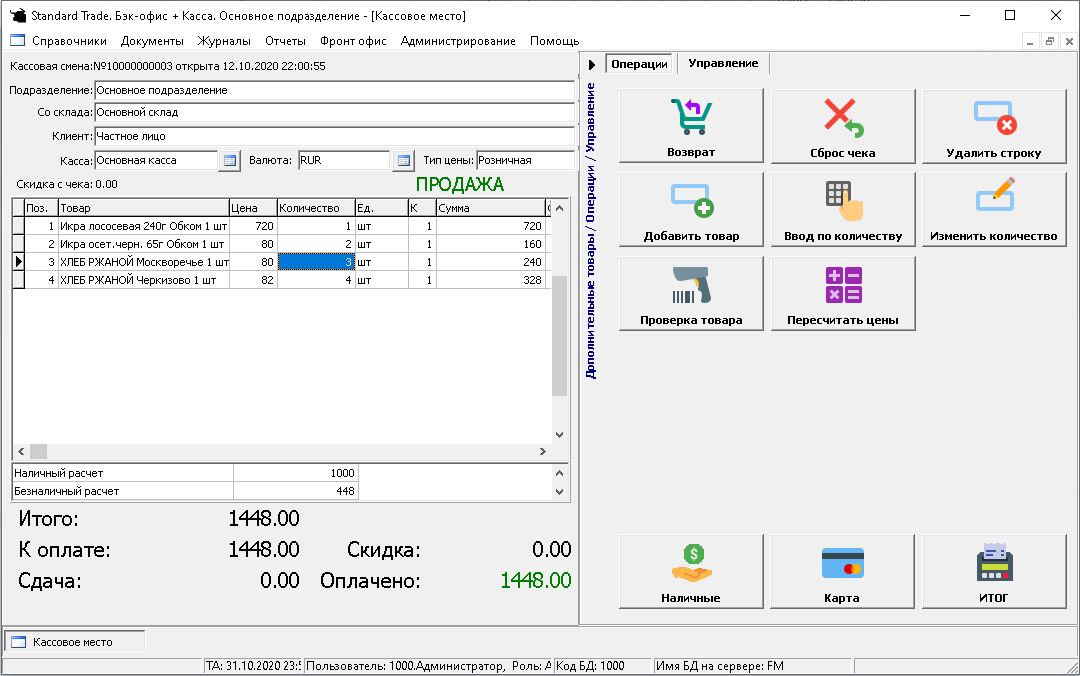Open Ввод по количеству keypad icon
This screenshot has height=676, width=1080.
click(x=842, y=200)
